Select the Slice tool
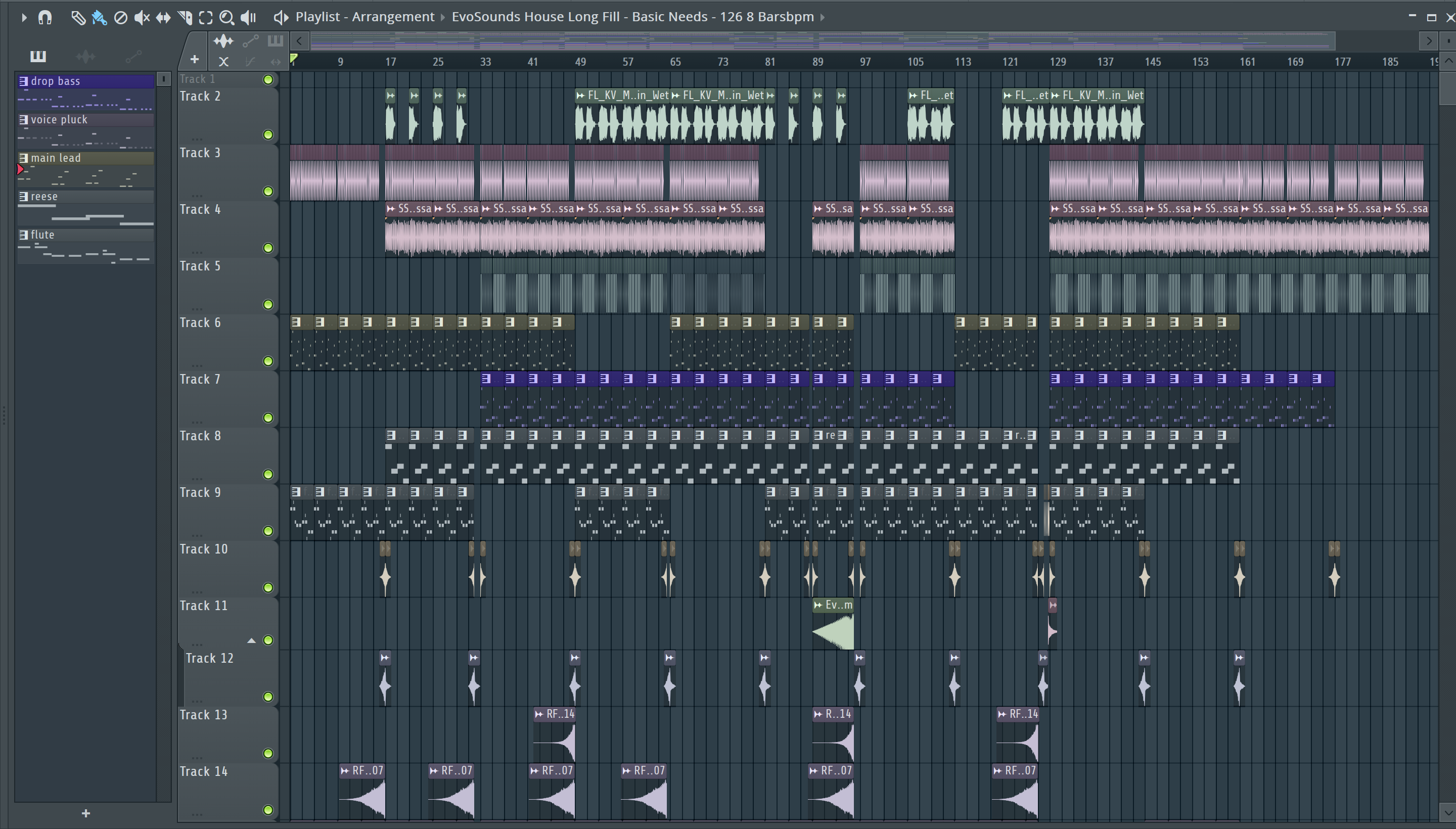The width and height of the screenshot is (1456, 829). click(185, 18)
